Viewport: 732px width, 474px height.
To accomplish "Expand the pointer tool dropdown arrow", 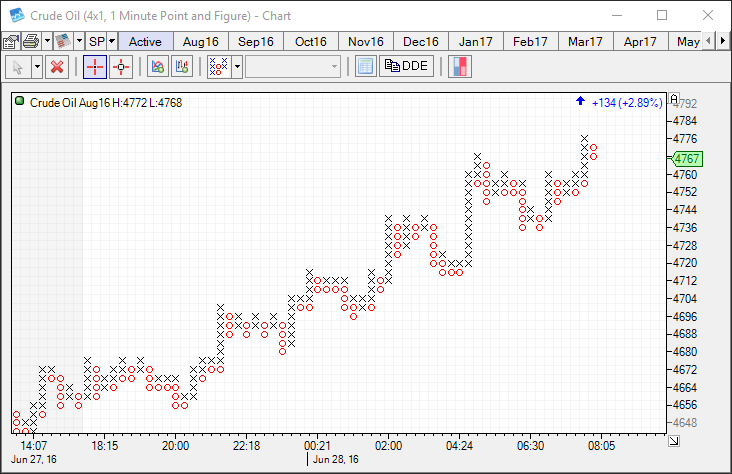I will point(37,67).
